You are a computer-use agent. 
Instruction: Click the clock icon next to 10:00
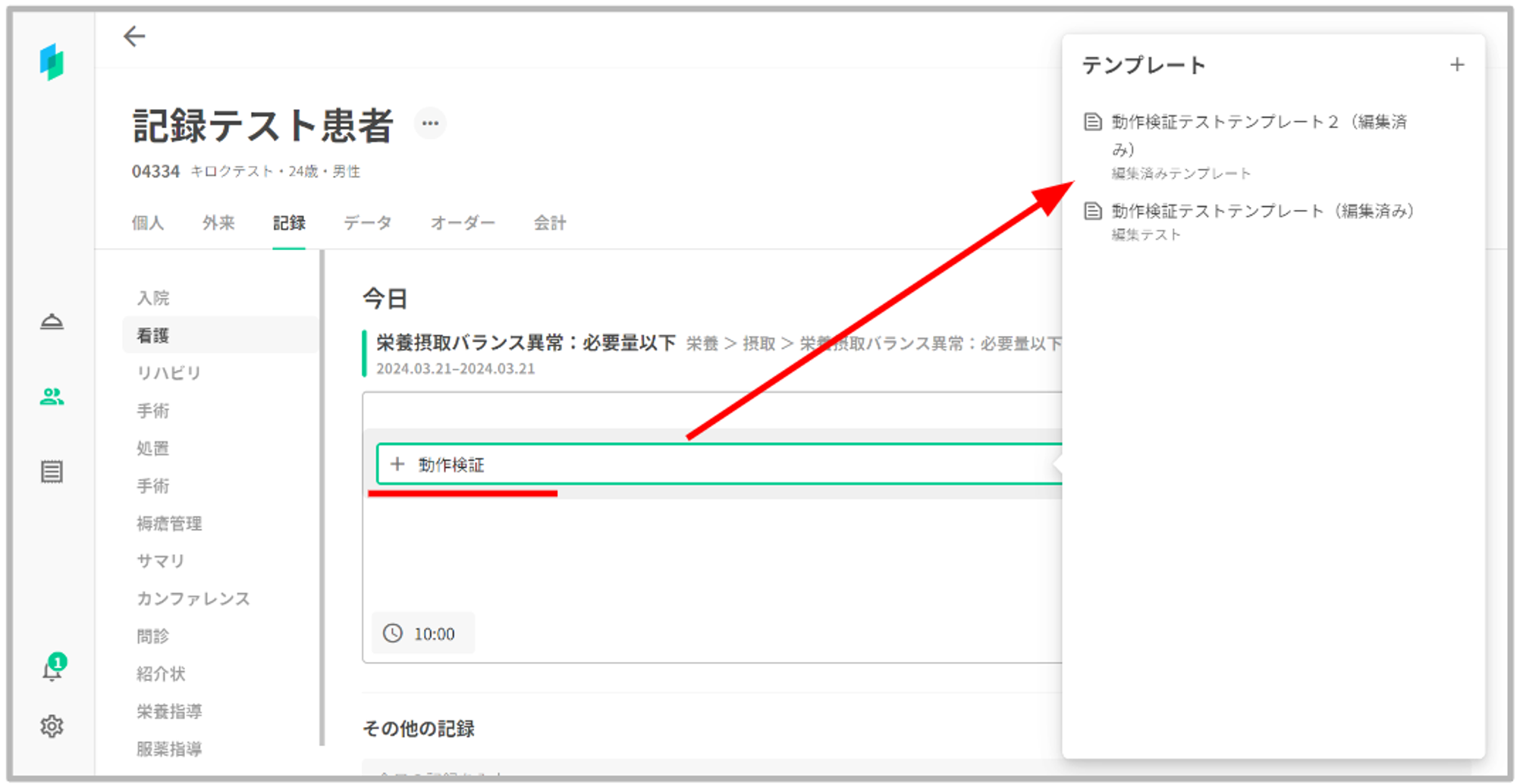pyautogui.click(x=393, y=633)
